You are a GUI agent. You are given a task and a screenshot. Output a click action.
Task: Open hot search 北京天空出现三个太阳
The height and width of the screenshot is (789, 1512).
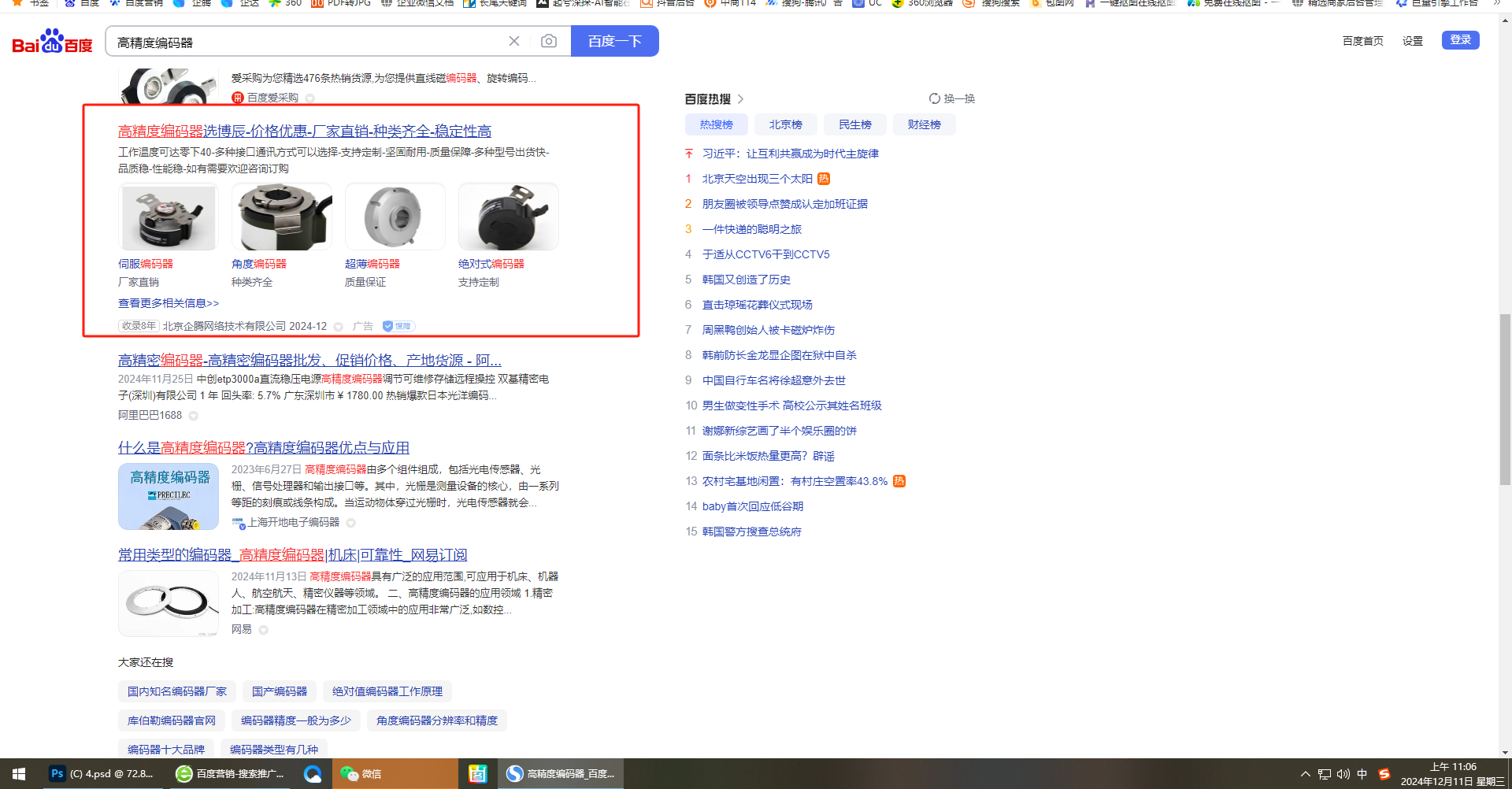pos(758,179)
